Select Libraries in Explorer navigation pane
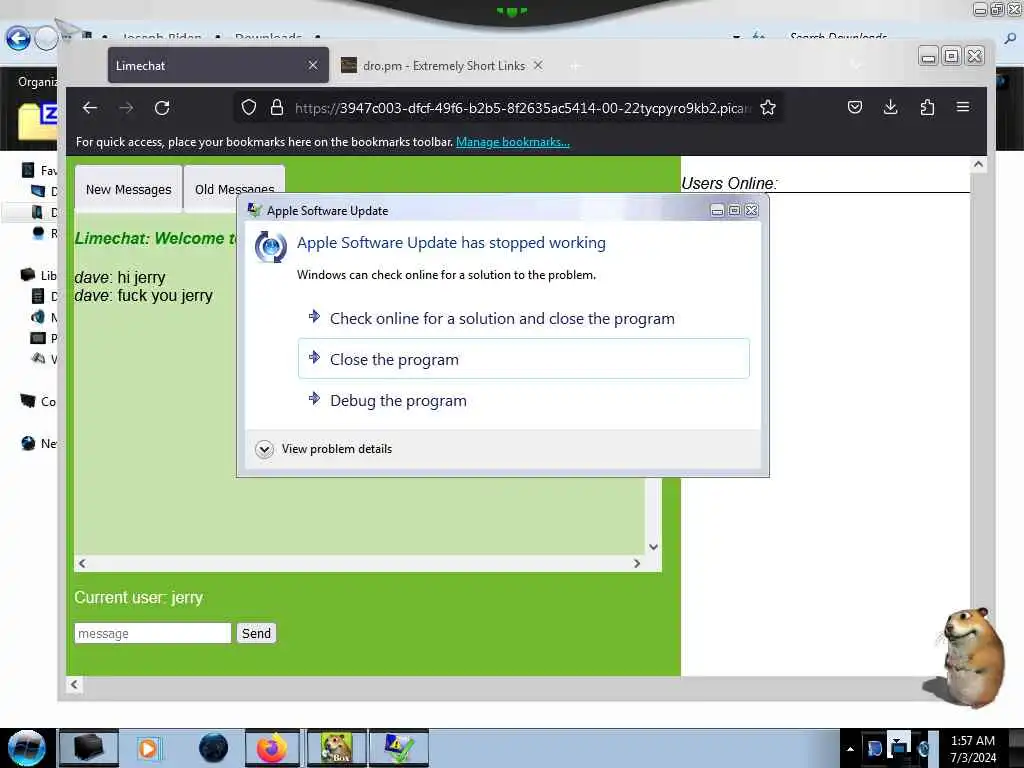 (x=39, y=275)
